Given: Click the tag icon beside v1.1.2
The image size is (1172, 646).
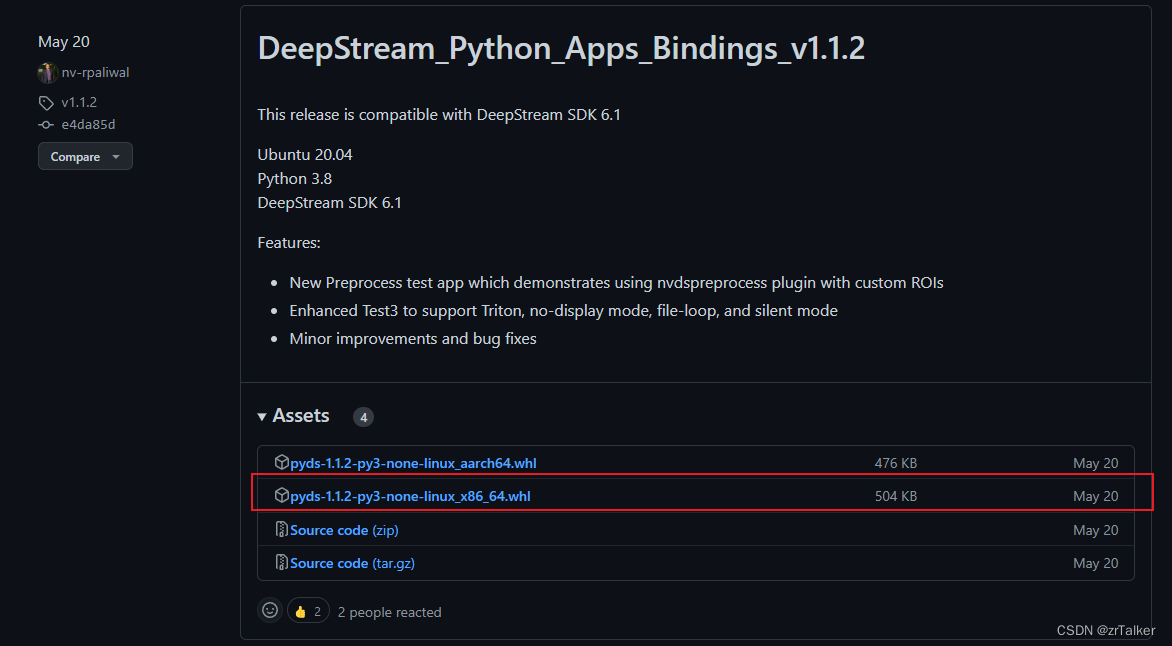Looking at the screenshot, I should 45,102.
